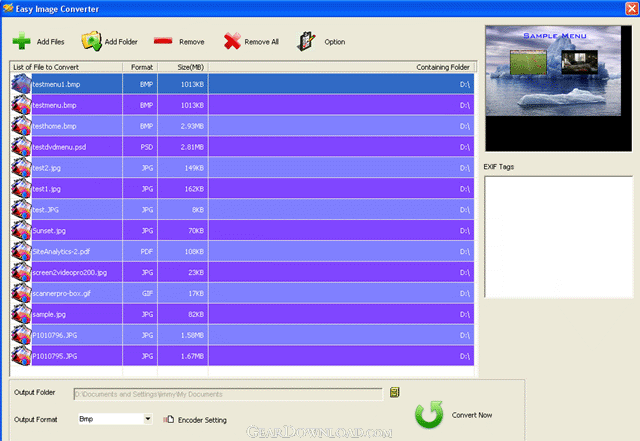Click the file icon beside screen2videopro200.jpg
Viewport: 640px width, 441px height.
(x=21, y=272)
